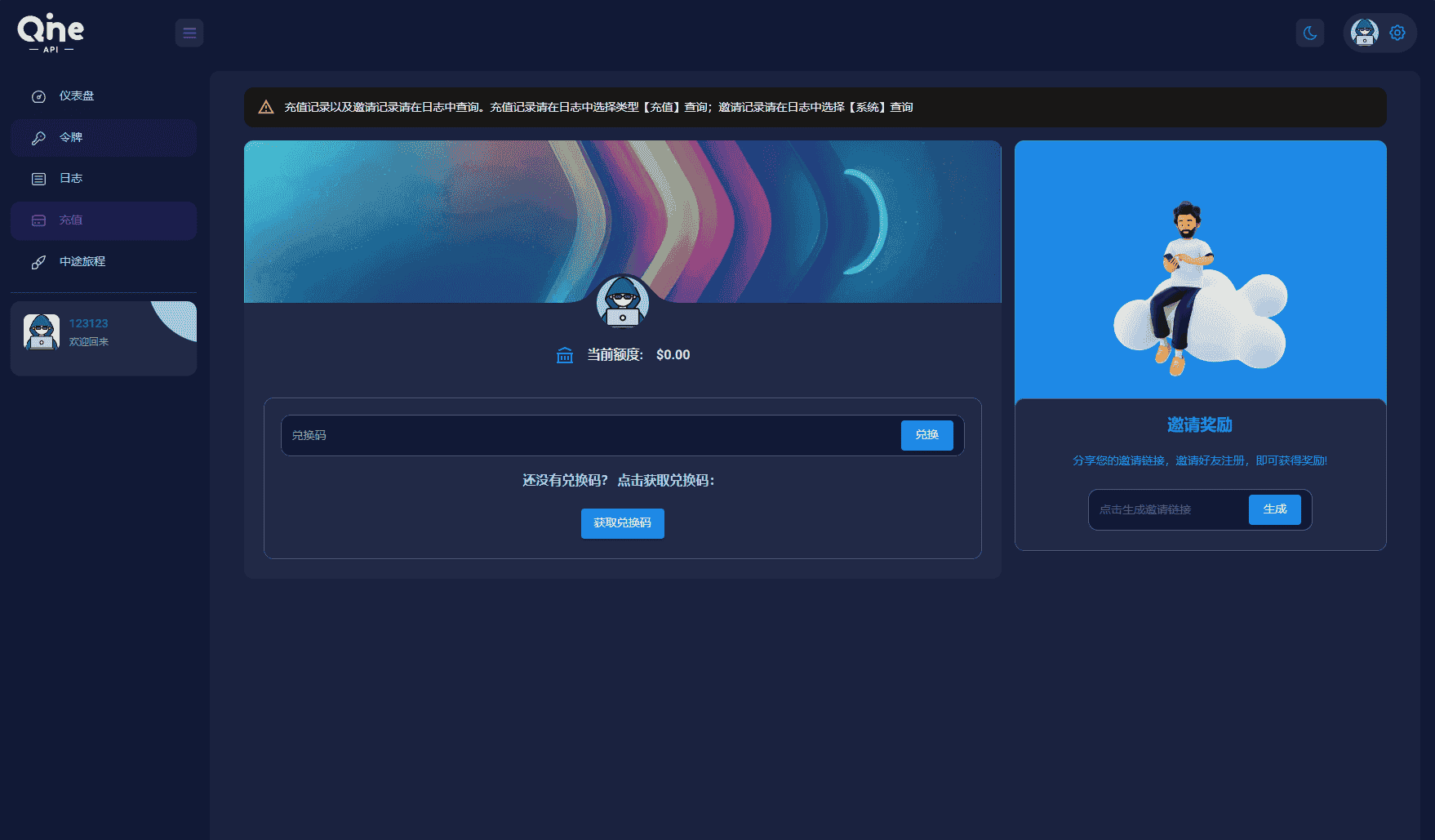
Task: Click the log list icon for 日志
Action: point(38,179)
